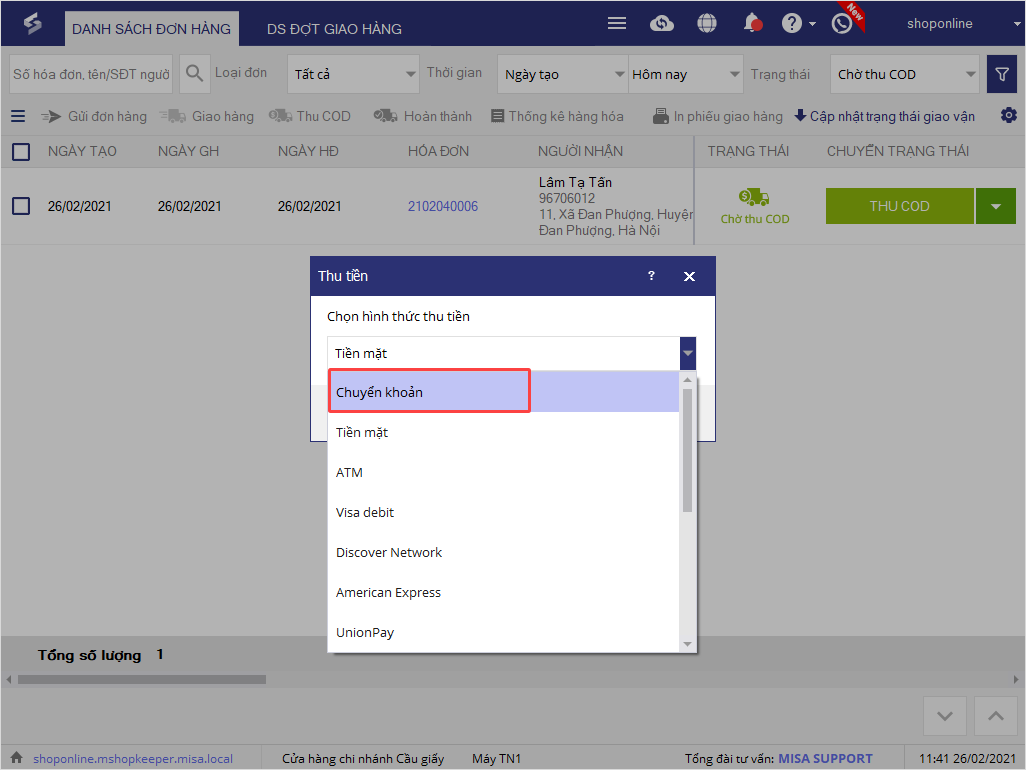Click the TRẠNG THÁI column header
The image size is (1026, 770).
click(748, 151)
